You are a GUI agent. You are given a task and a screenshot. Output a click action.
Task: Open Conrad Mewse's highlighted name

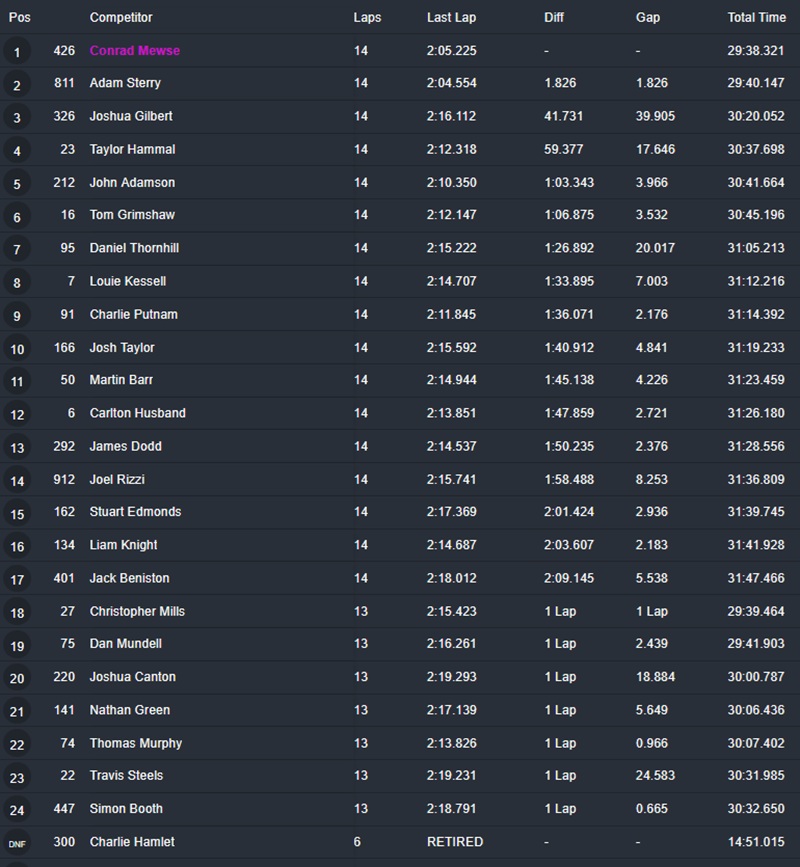click(x=135, y=51)
